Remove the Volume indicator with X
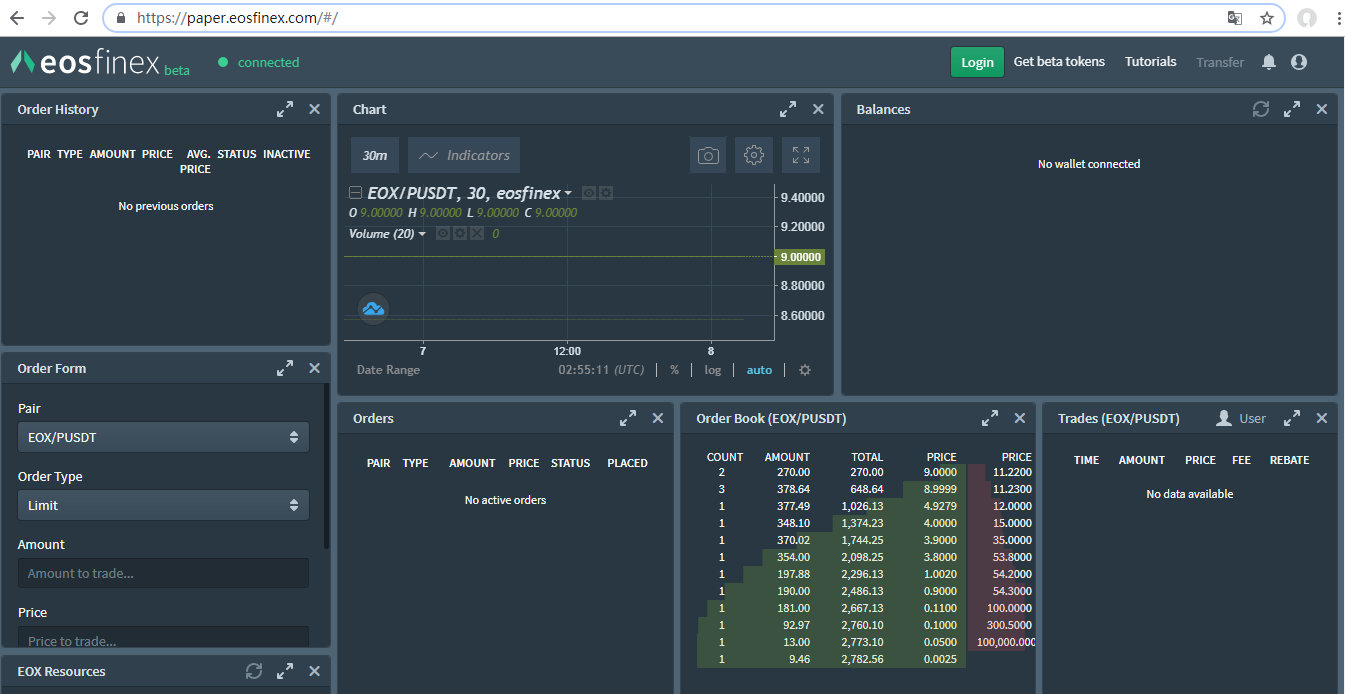The height and width of the screenshot is (694, 1345). click(x=477, y=233)
